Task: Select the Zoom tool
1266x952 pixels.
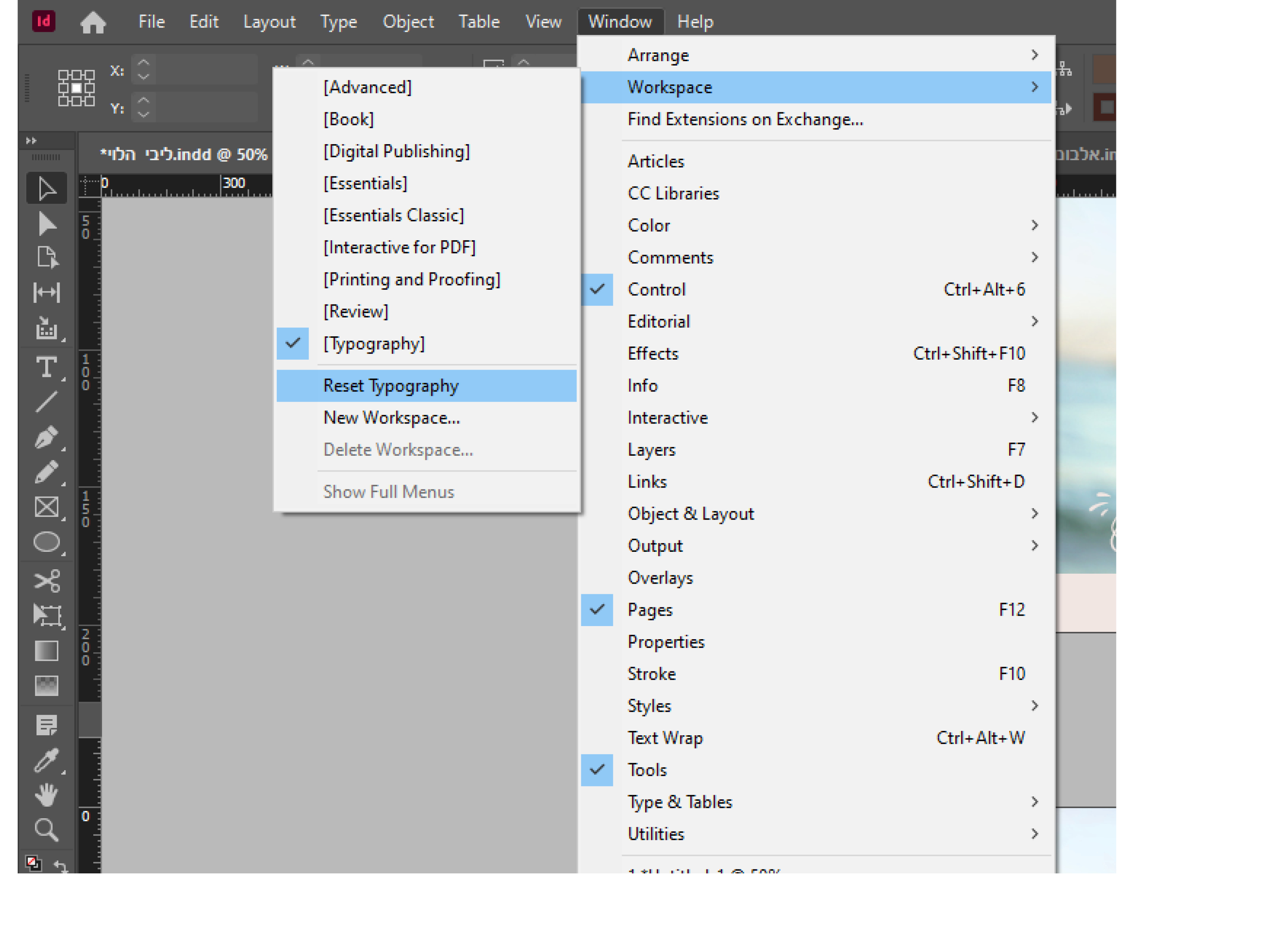Action: click(46, 829)
